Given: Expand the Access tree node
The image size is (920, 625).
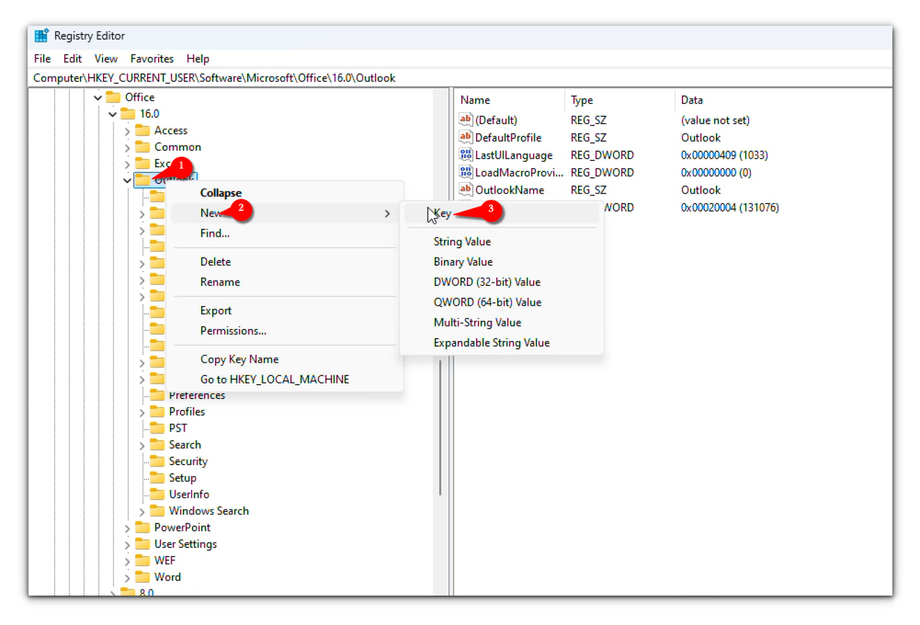Looking at the screenshot, I should [127, 131].
